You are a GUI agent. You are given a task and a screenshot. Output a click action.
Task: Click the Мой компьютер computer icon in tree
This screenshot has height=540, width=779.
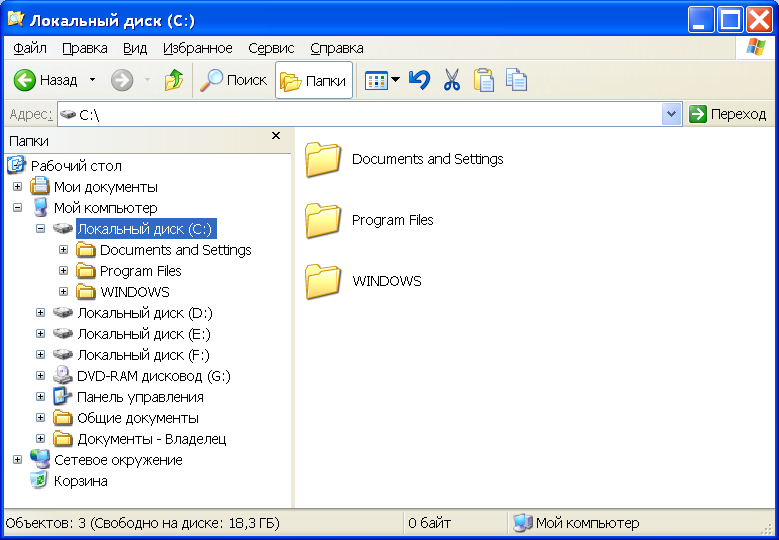pyautogui.click(x=40, y=208)
